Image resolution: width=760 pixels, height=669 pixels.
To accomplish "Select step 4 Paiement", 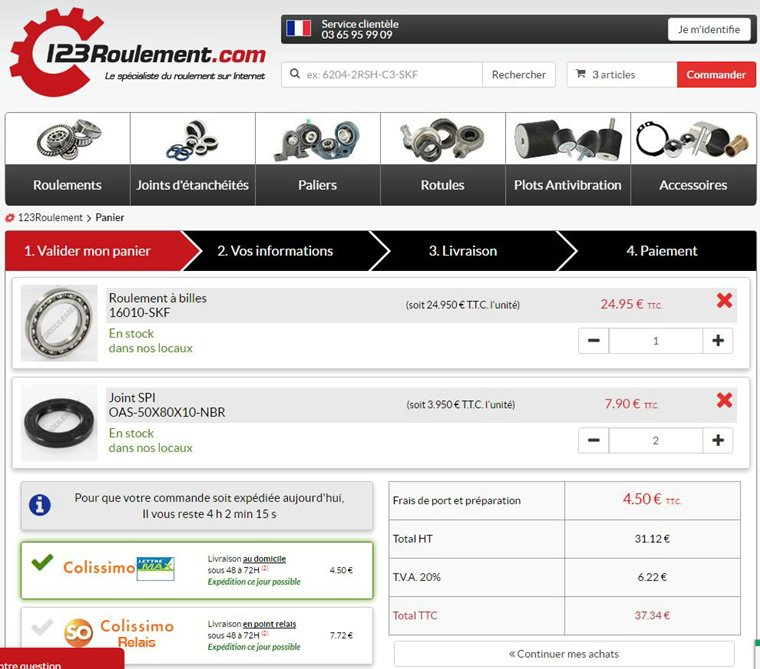I will (x=662, y=251).
